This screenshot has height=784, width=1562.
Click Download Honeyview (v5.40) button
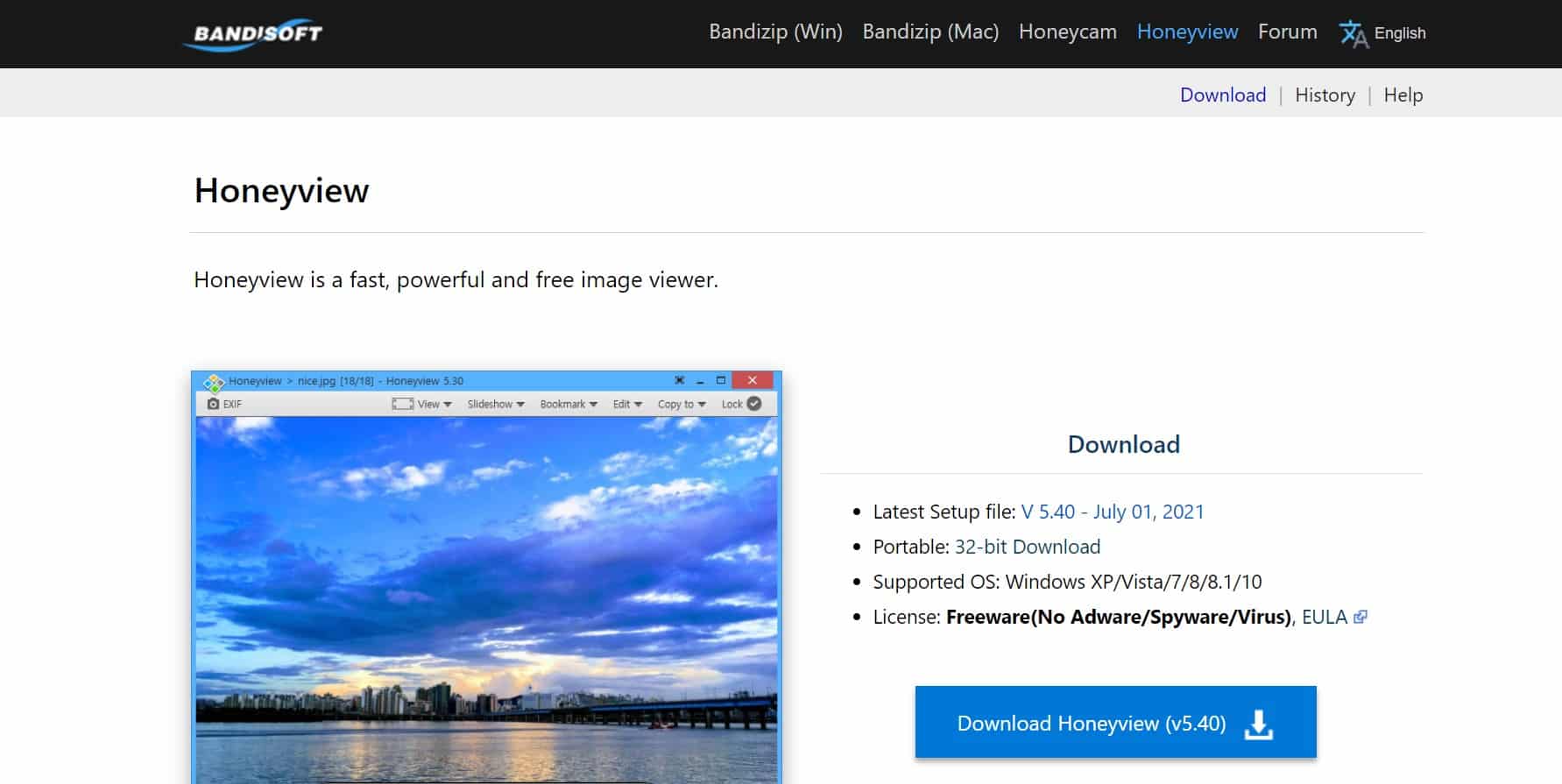[1115, 722]
